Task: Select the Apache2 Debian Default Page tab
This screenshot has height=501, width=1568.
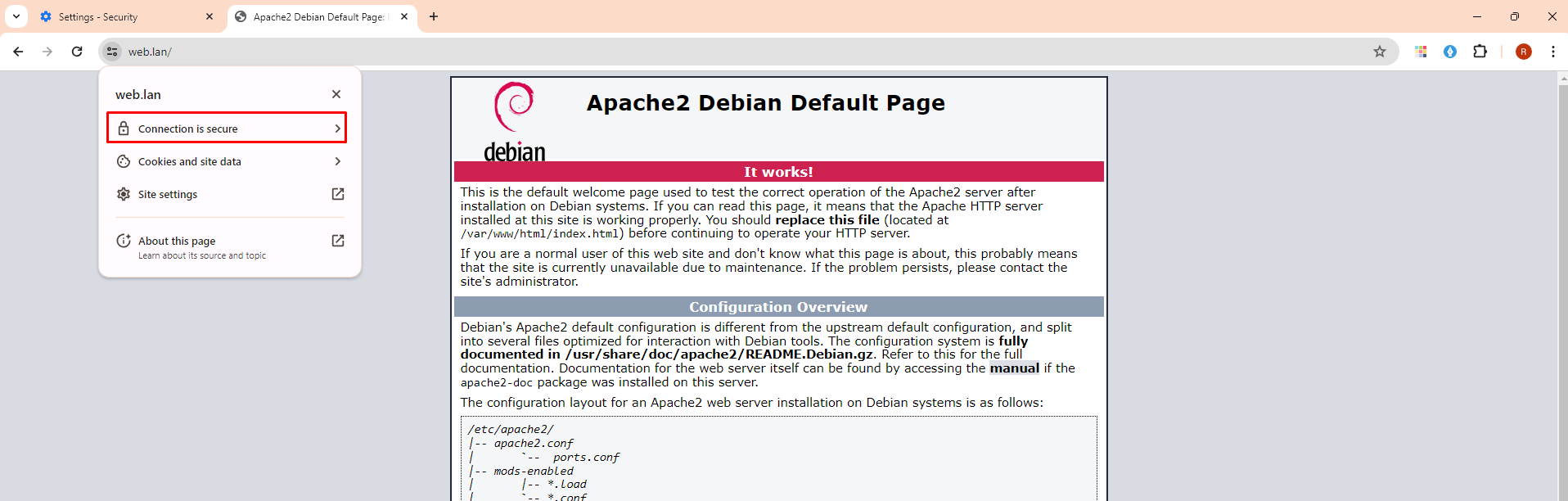Action: pos(322,16)
